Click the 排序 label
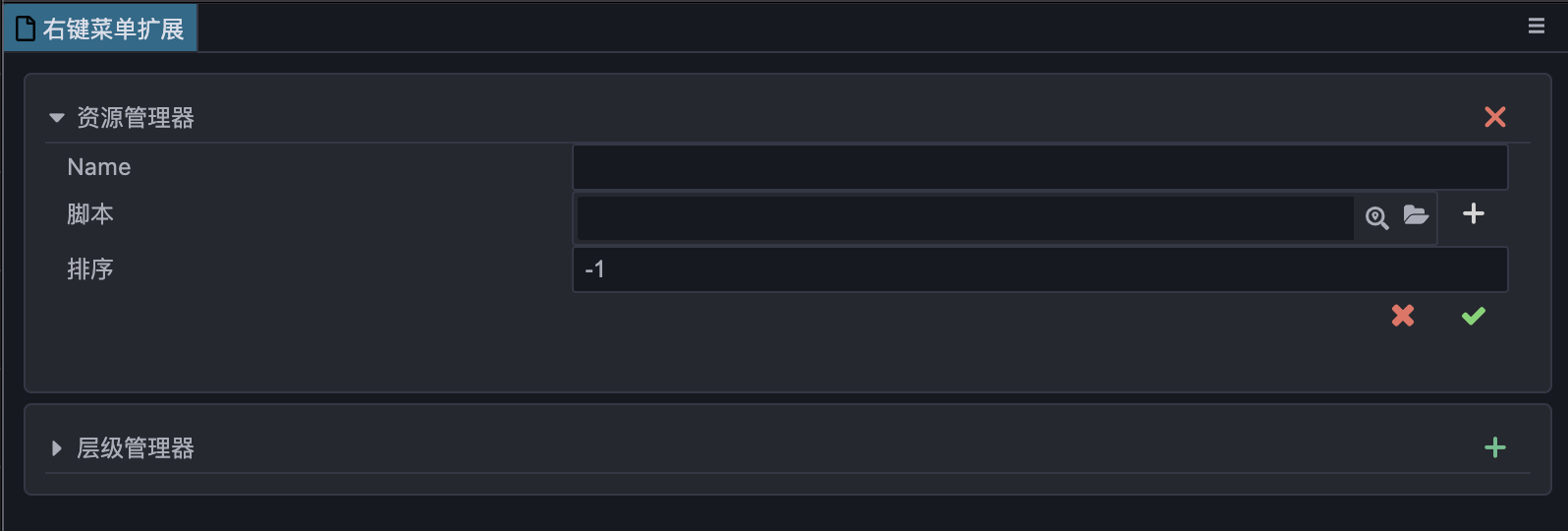This screenshot has width=1568, height=531. [90, 269]
